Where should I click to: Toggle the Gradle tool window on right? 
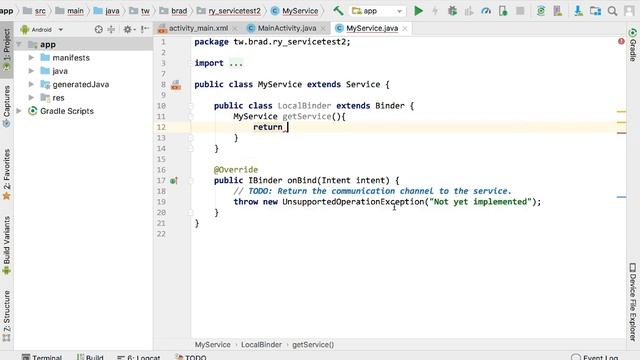click(x=633, y=45)
